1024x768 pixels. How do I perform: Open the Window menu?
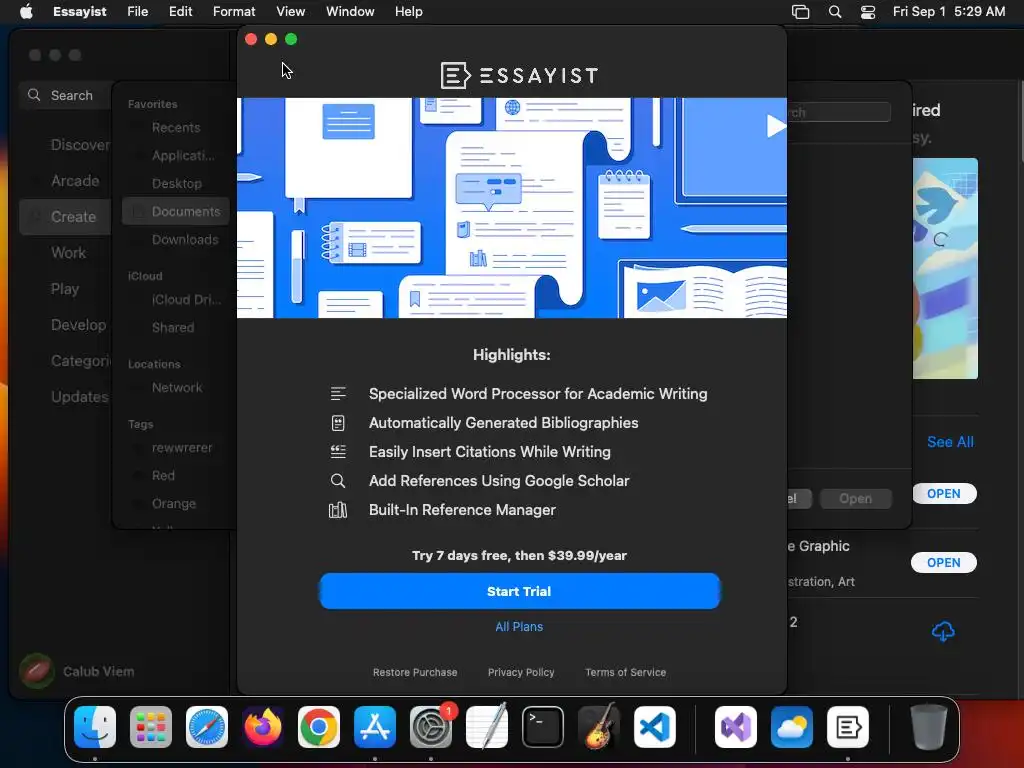350,12
